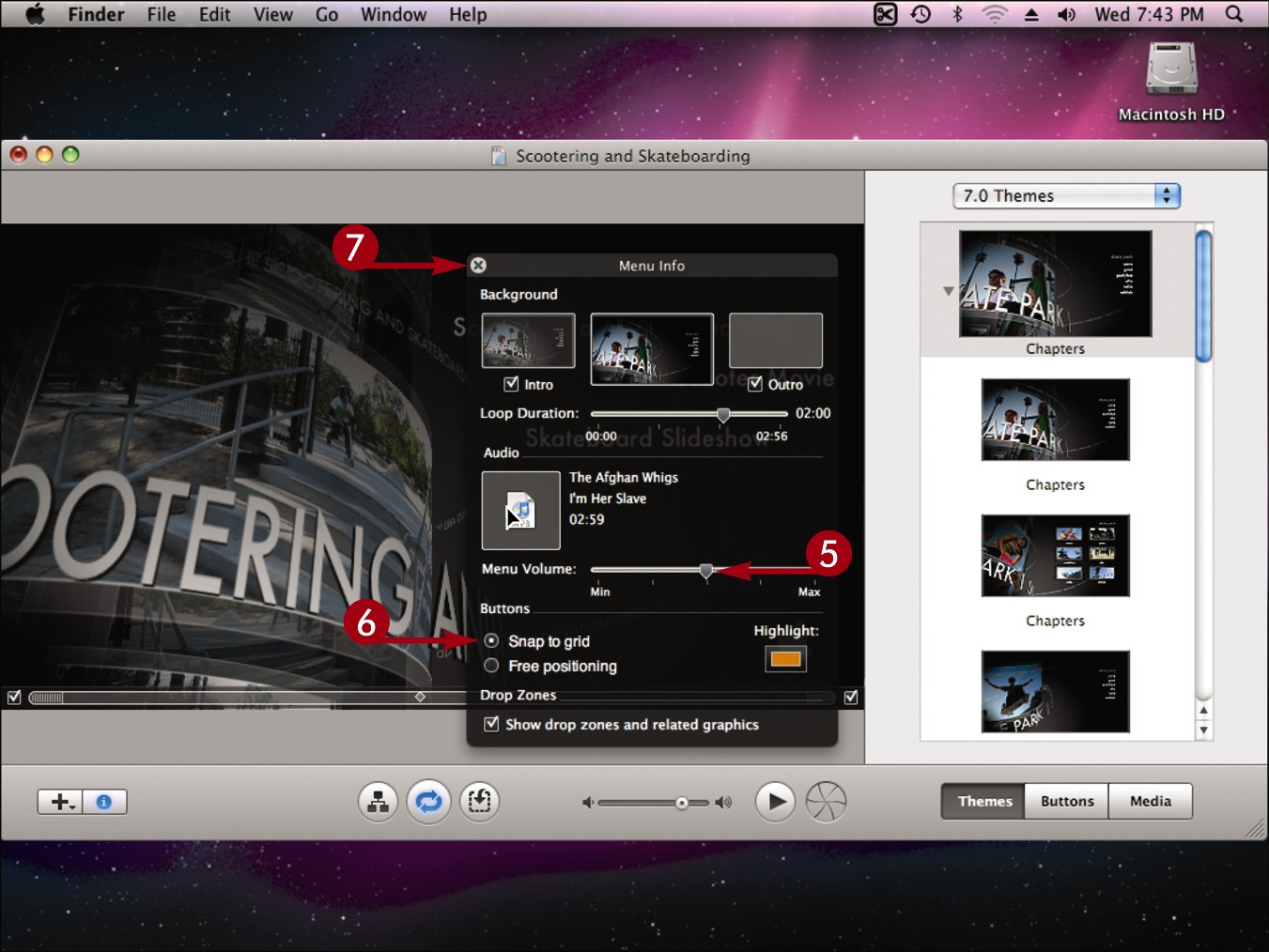Click the 'I'm Her Slave' song title
The image size is (1269, 952).
[608, 499]
